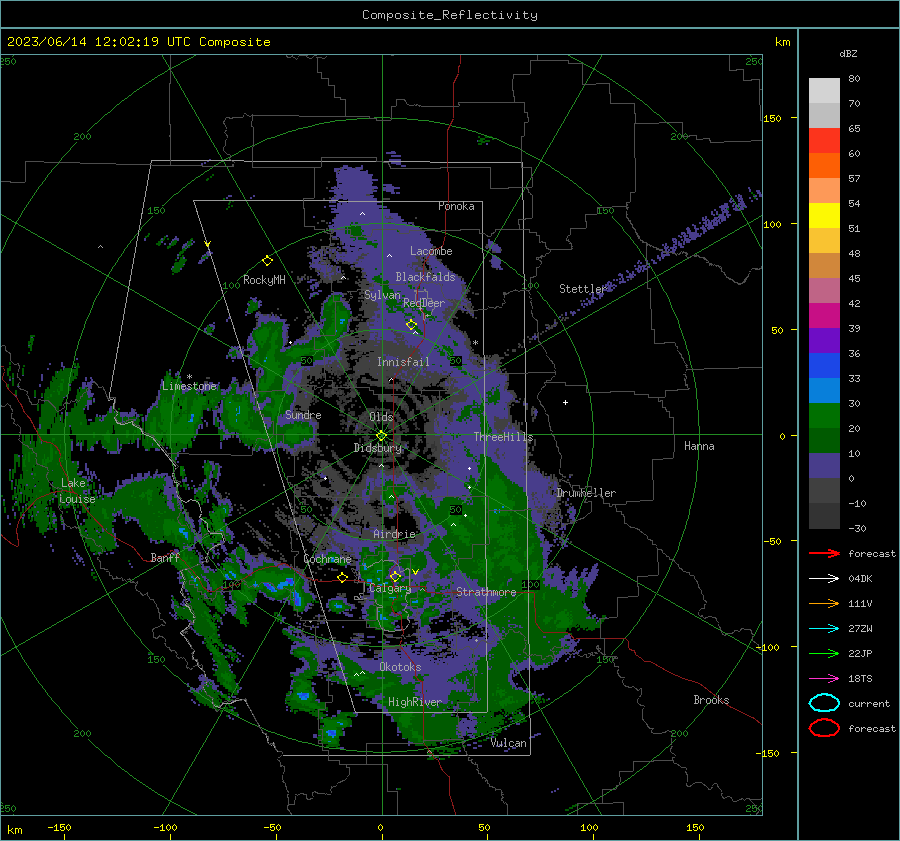This screenshot has height=841, width=900.
Task: Select the purple 10 dBZ color swatch
Action: (824, 465)
